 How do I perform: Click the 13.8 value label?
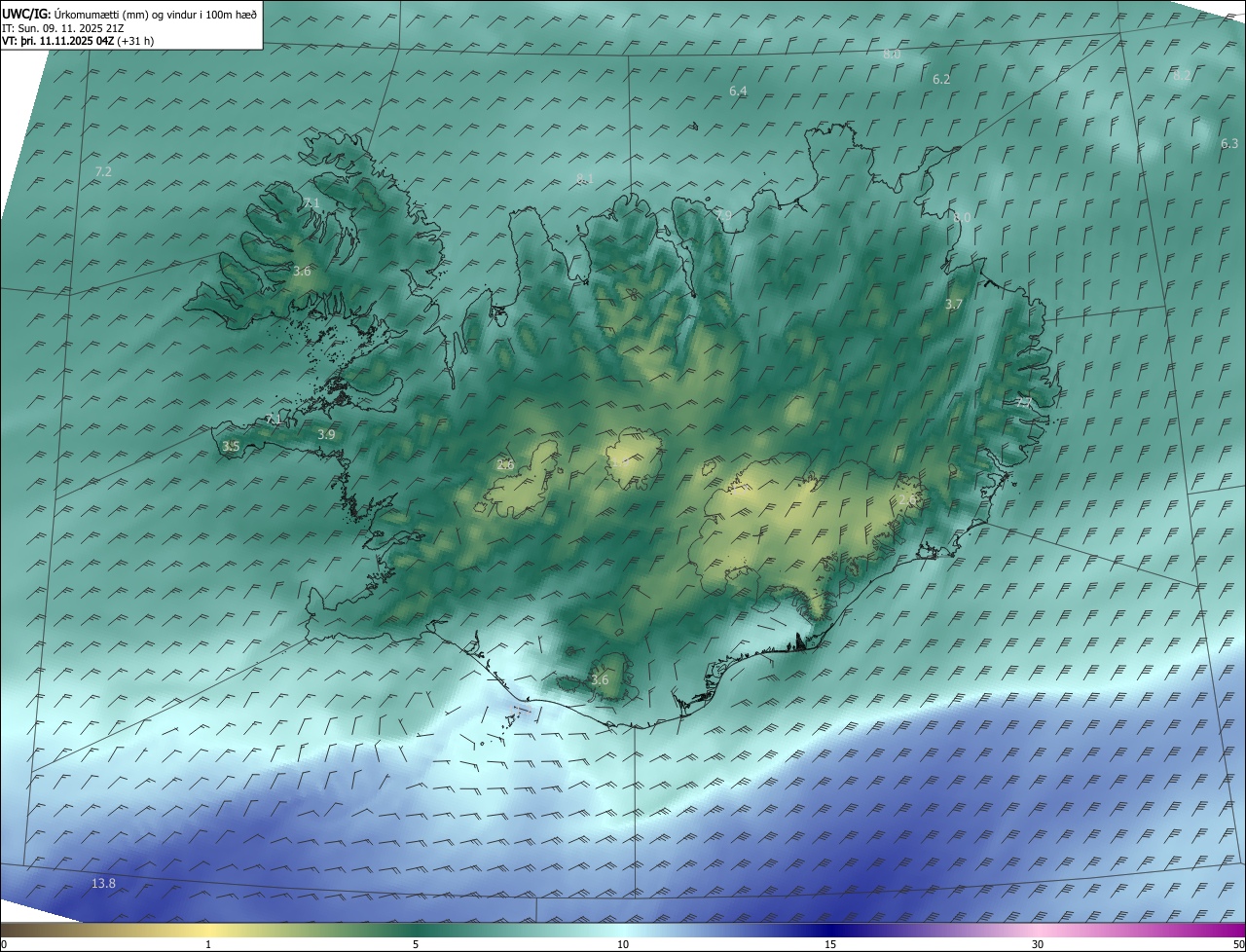[103, 883]
